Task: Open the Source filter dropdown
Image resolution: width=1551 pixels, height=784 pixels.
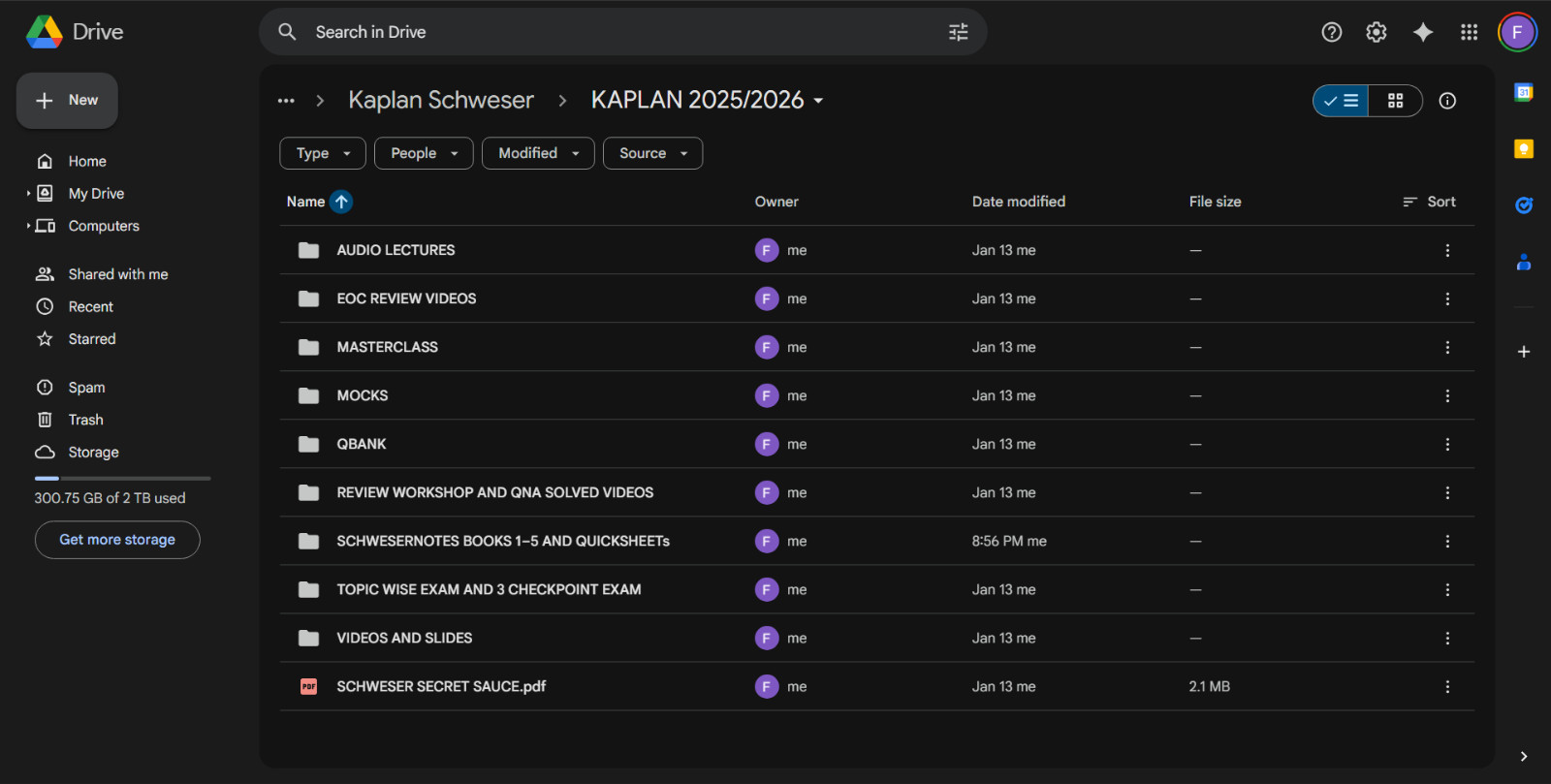Action: tap(652, 153)
